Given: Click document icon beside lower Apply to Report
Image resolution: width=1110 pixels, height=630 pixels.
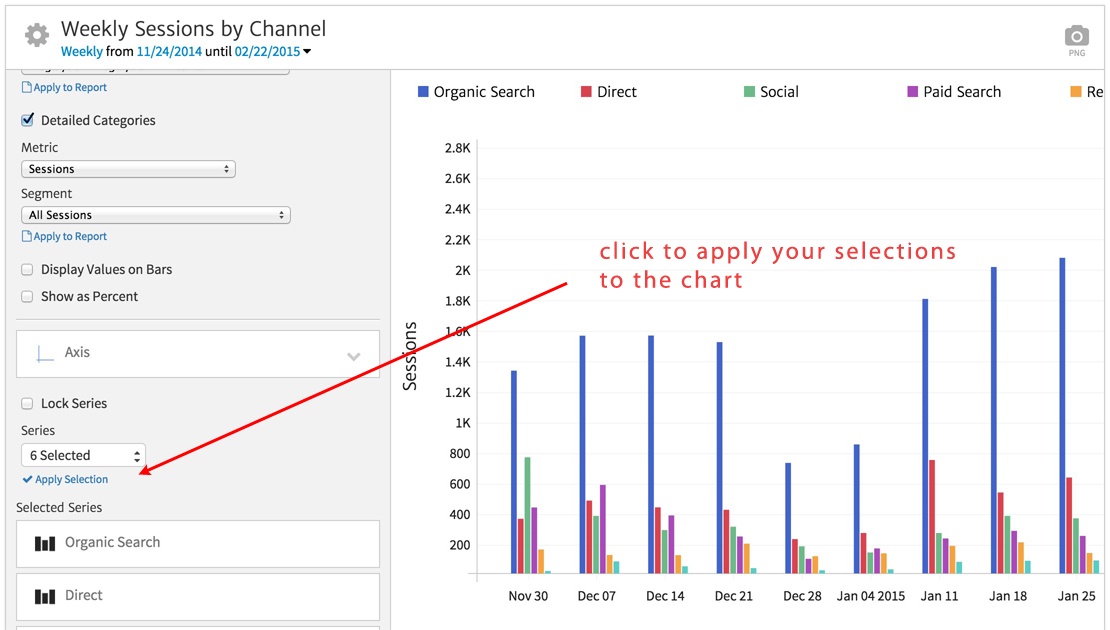Looking at the screenshot, I should click(x=27, y=237).
